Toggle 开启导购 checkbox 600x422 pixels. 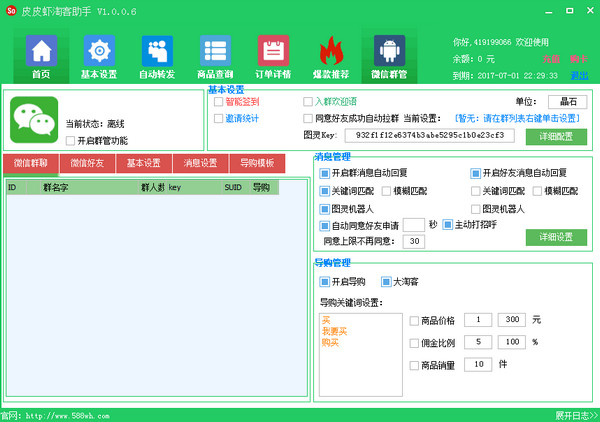[x=324, y=282]
